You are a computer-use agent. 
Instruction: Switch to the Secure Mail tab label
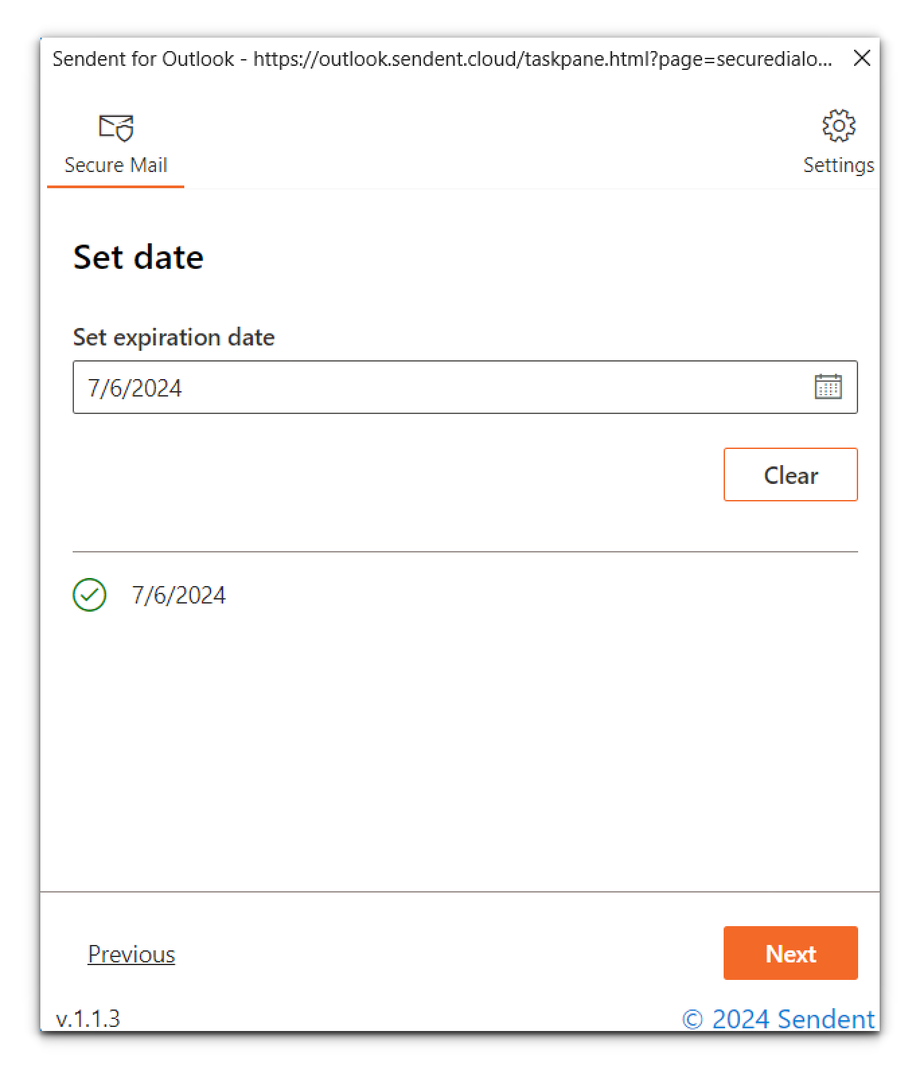pos(116,165)
